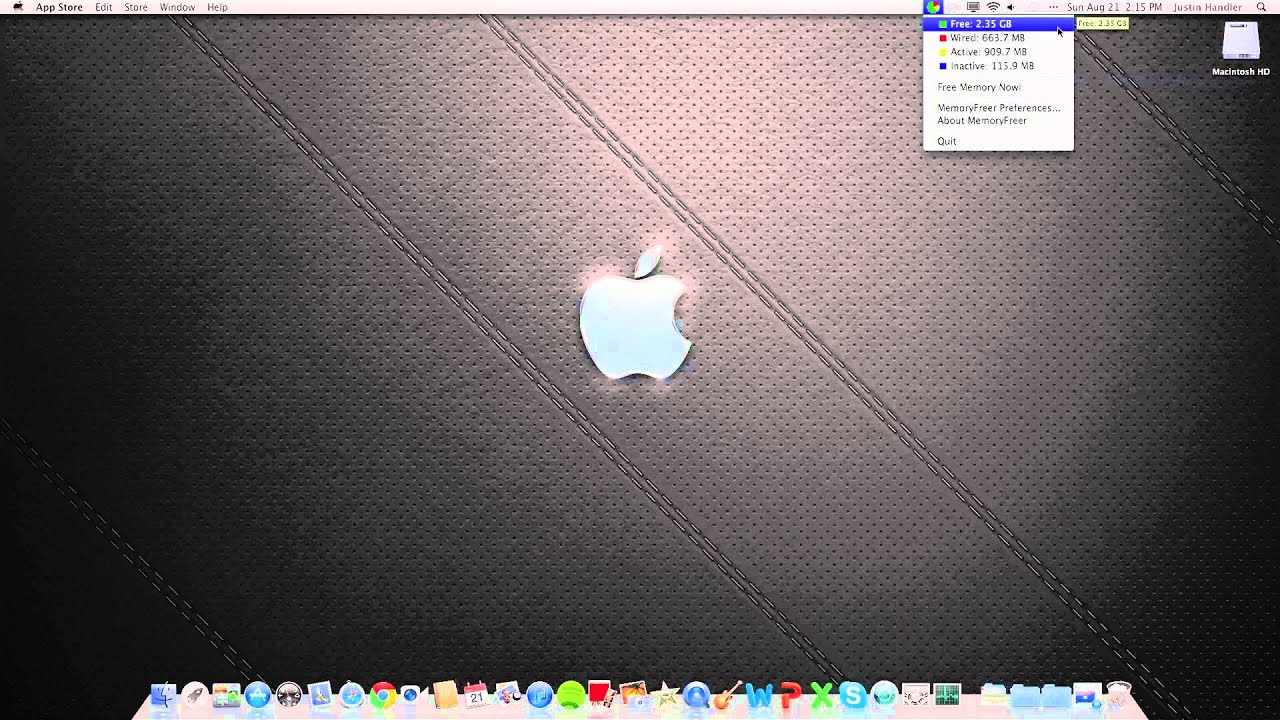Select the Wired: 663.7 MB entry
This screenshot has height=720, width=1280.
click(998, 38)
